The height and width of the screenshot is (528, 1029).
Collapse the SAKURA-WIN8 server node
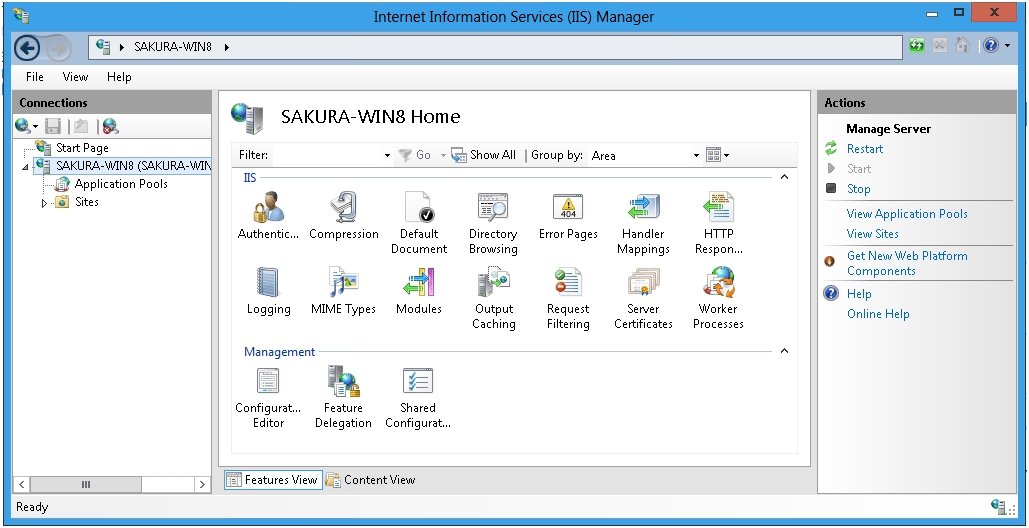pyautogui.click(x=26, y=167)
